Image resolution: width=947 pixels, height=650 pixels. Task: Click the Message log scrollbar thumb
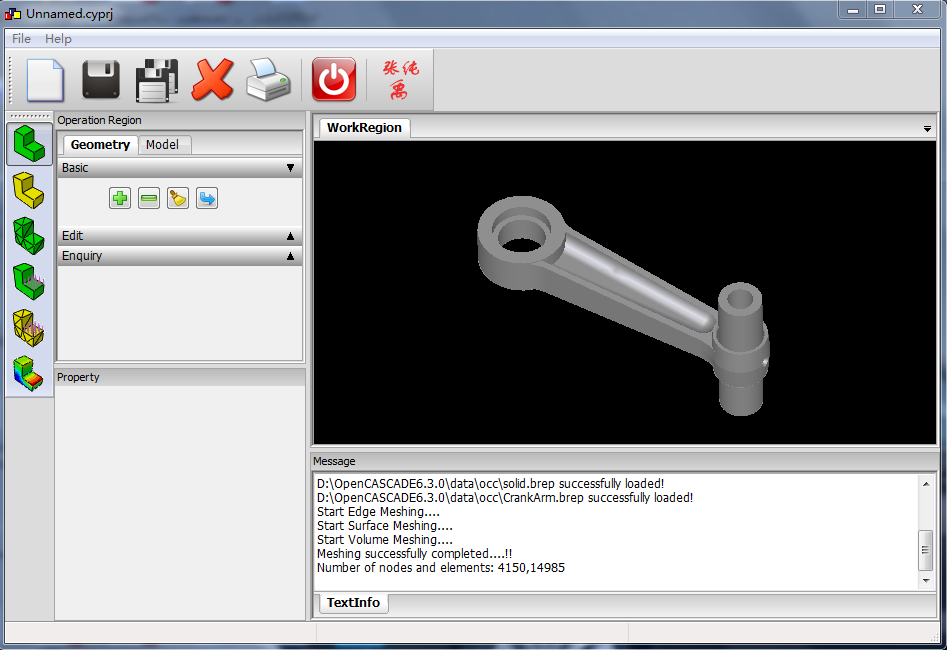[925, 550]
